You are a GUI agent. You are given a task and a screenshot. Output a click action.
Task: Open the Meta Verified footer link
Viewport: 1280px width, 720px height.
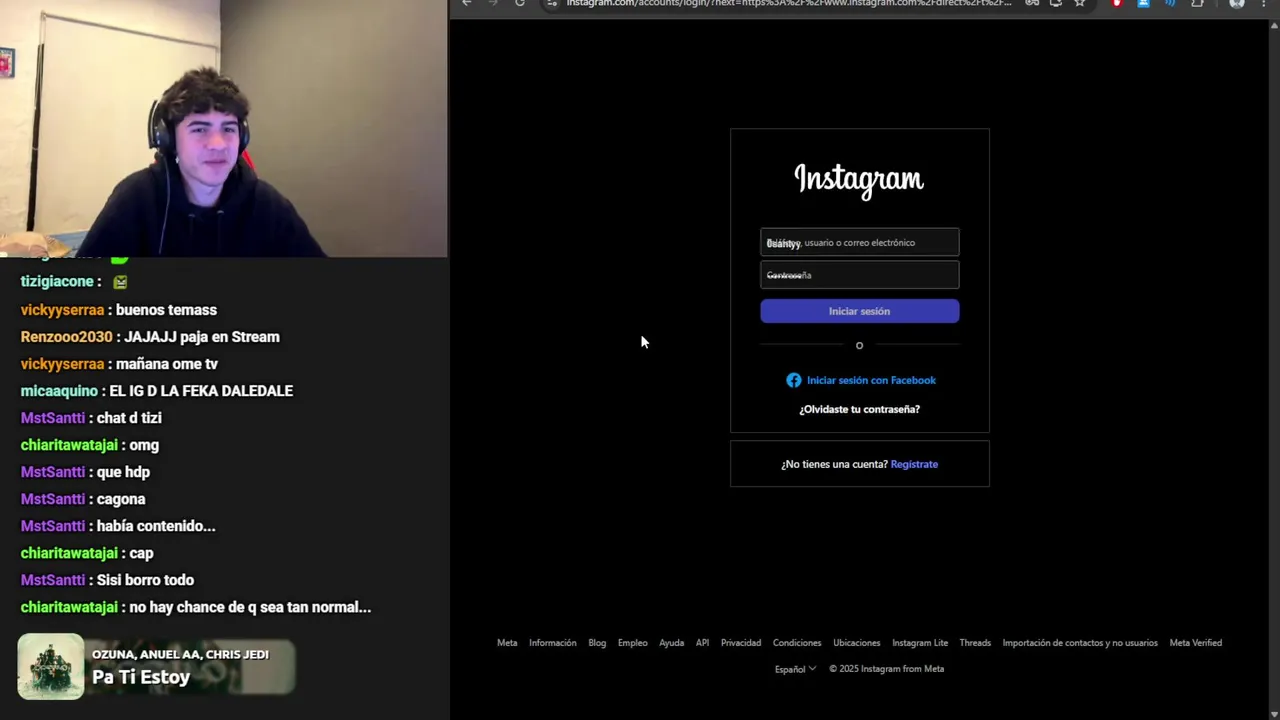(1196, 643)
